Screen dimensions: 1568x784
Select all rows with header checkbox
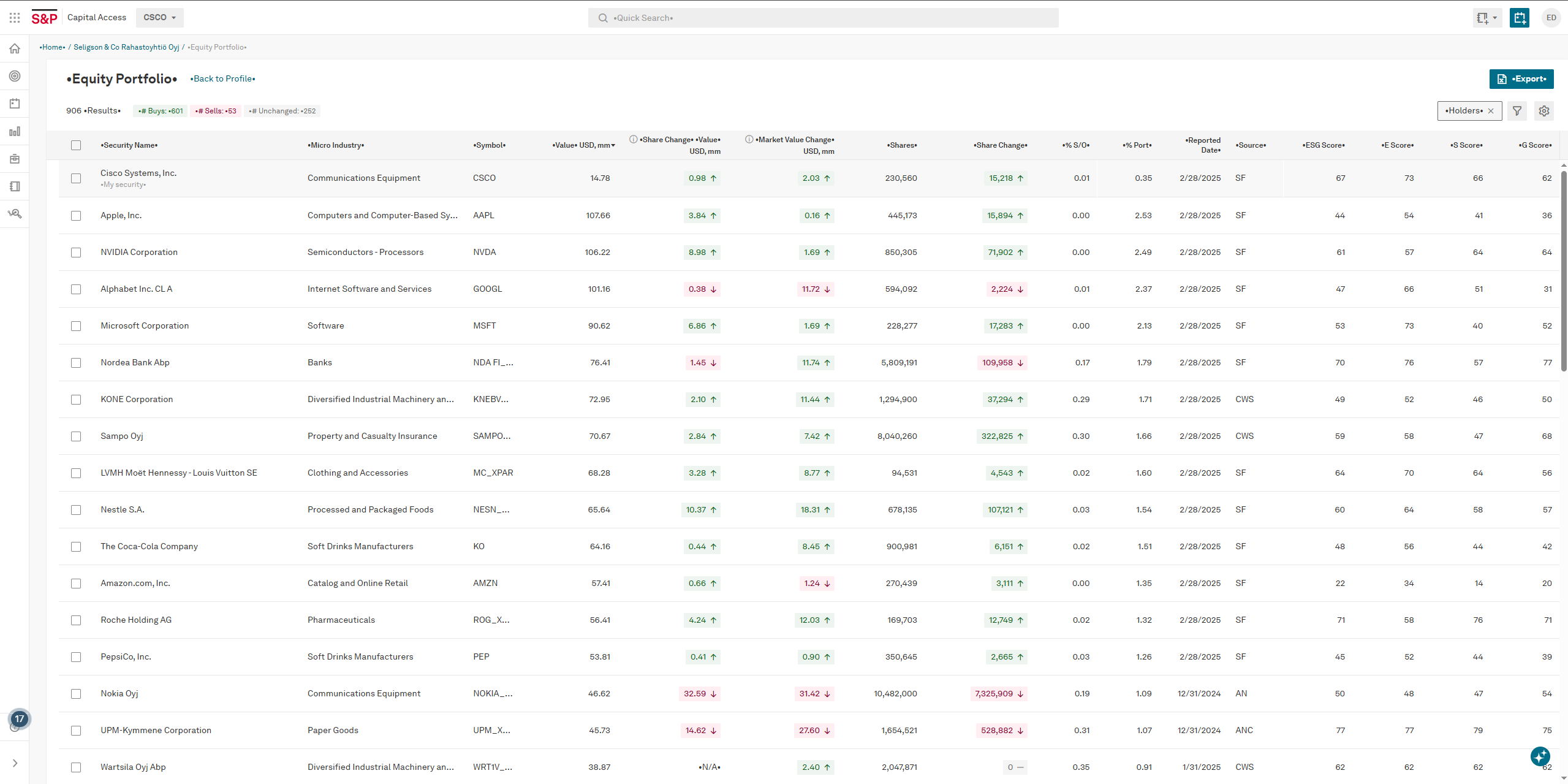coord(76,145)
